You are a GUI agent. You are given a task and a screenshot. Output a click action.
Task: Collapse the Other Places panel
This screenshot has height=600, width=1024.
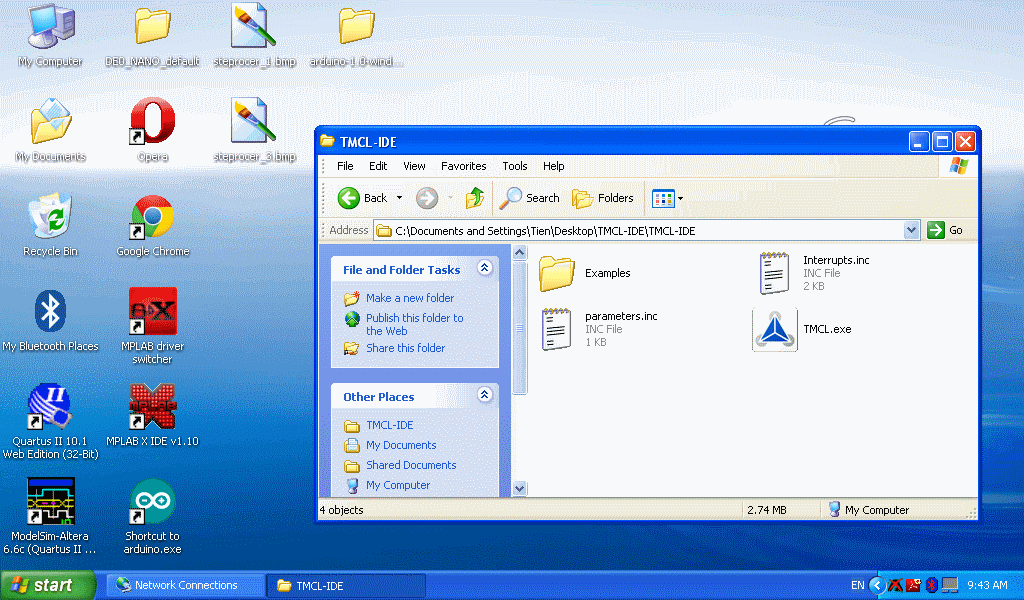(x=485, y=396)
